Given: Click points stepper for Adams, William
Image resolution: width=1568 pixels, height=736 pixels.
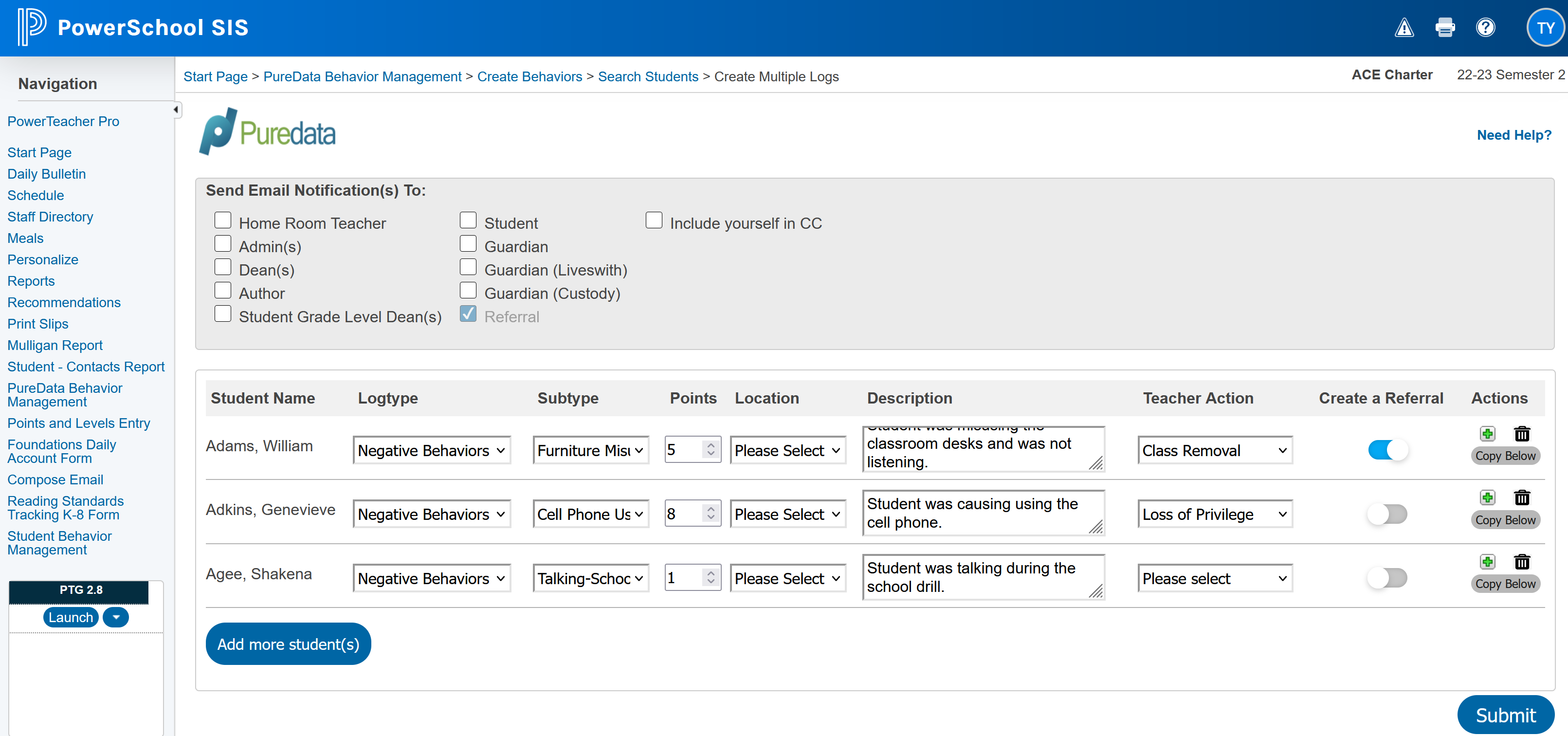Looking at the screenshot, I should pos(711,450).
